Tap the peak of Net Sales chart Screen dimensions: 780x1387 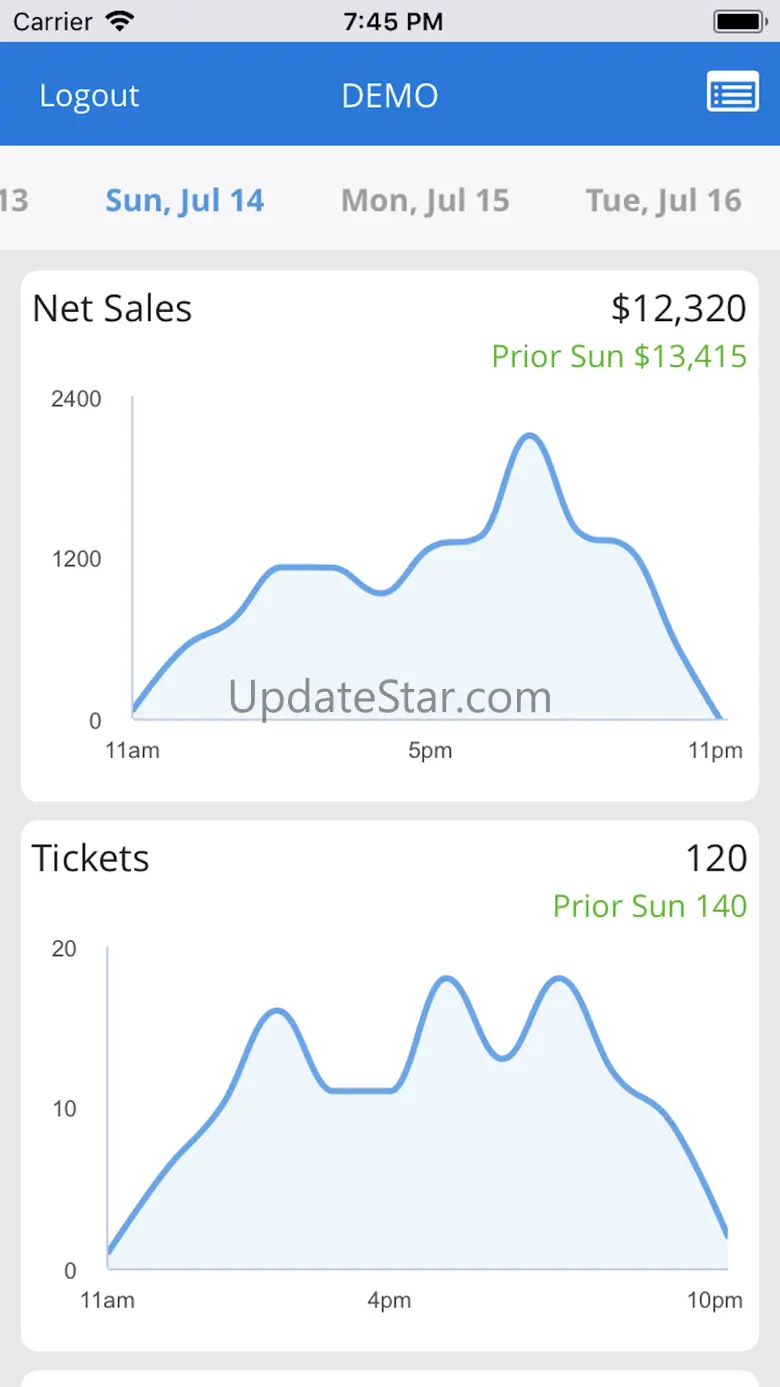tap(530, 436)
